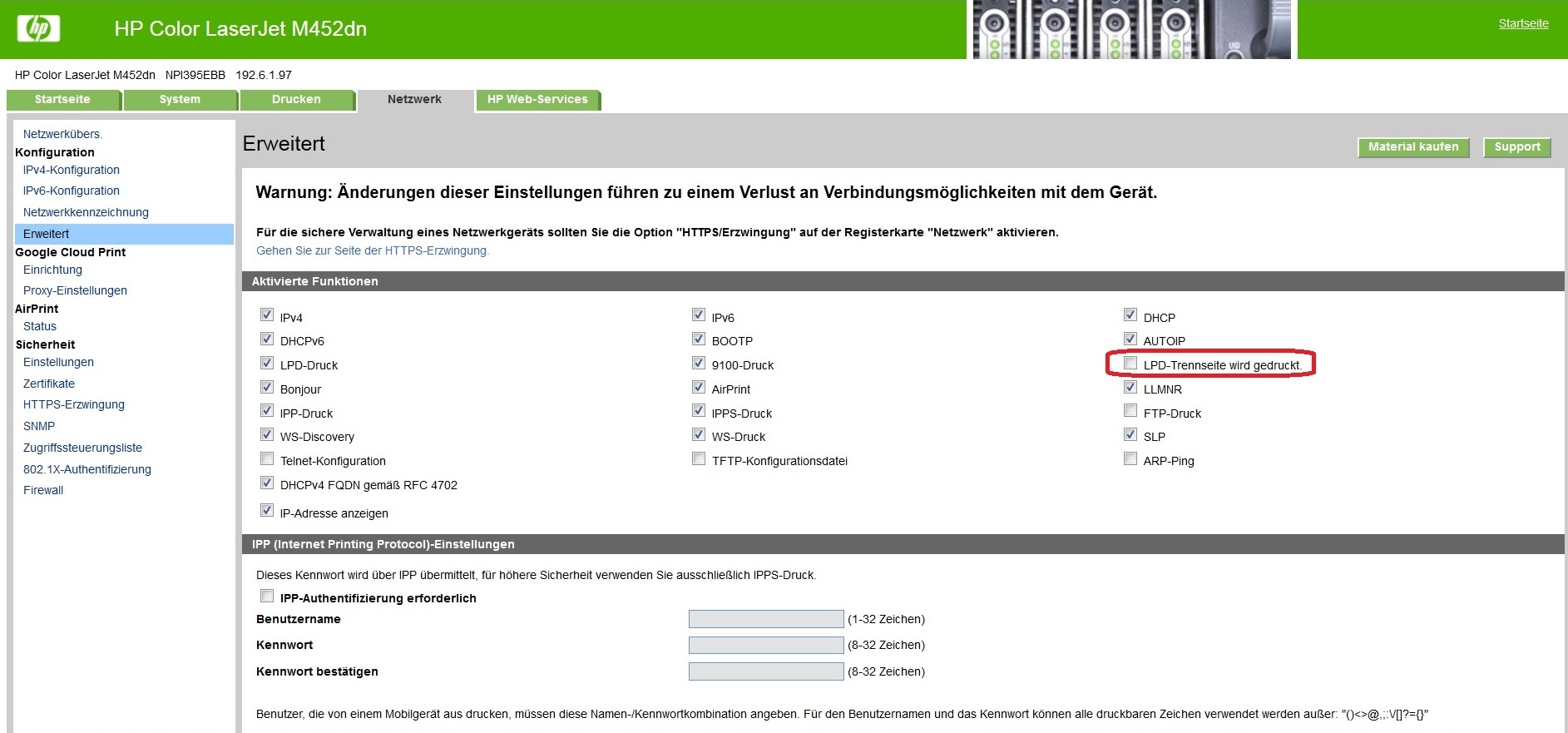Enable the Telnet-Konfiguration checkbox
The width and height of the screenshot is (1568, 733).
coord(267,458)
